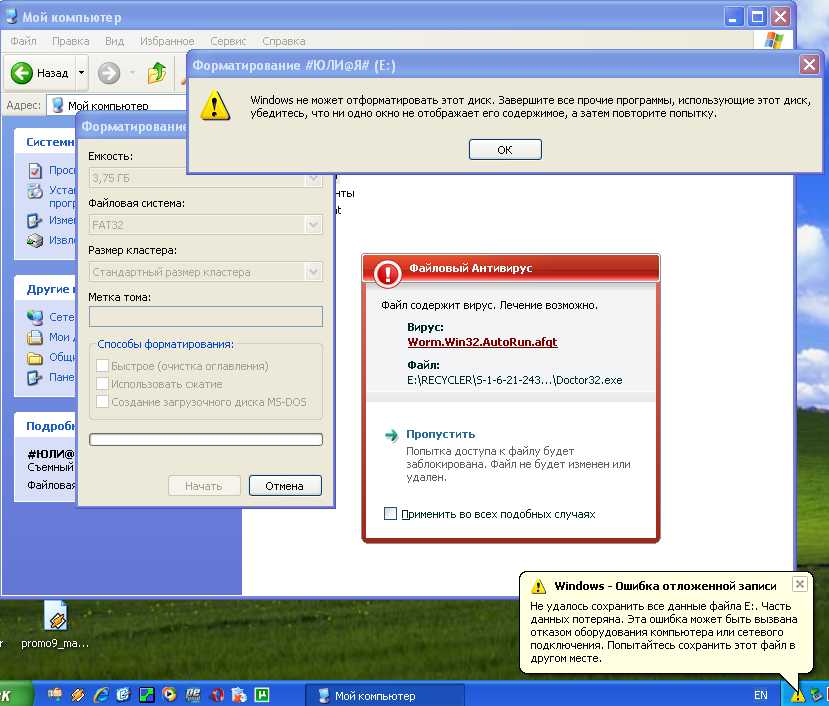Click the green arrow next to Пропустить
Image resolution: width=829 pixels, height=706 pixels.
tap(391, 435)
